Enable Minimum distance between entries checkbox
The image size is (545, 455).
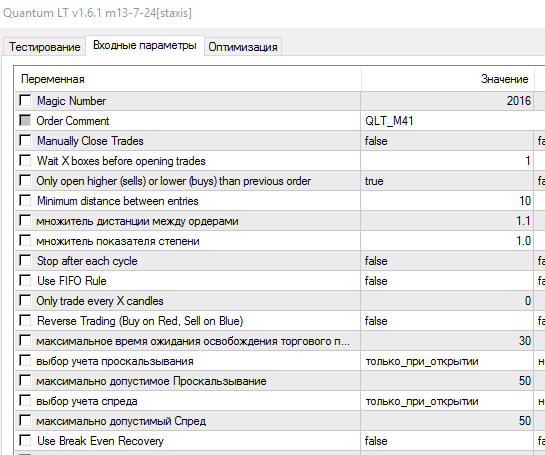(x=25, y=201)
